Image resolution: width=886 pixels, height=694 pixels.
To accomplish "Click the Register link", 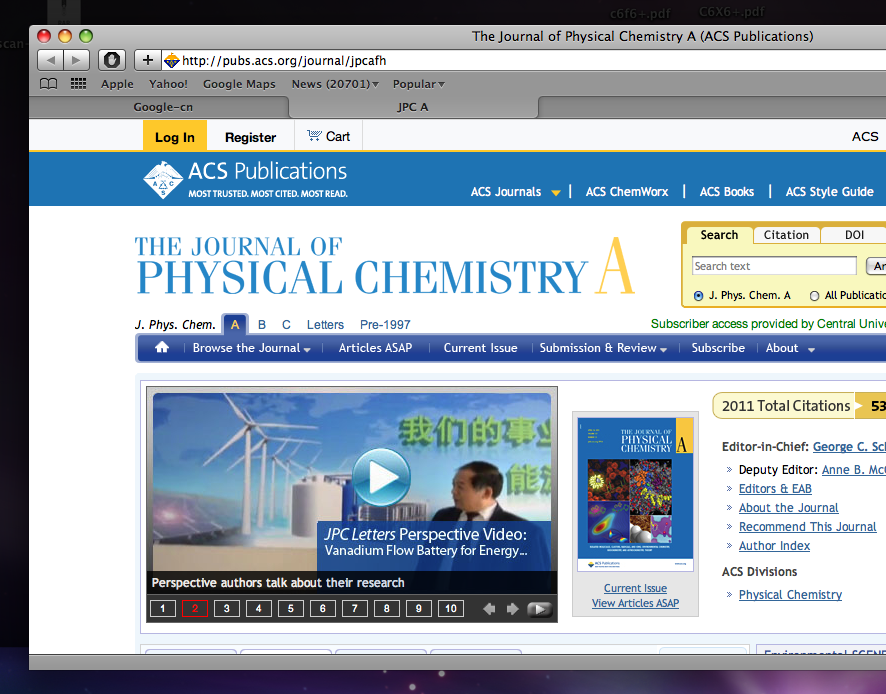I will 250,137.
